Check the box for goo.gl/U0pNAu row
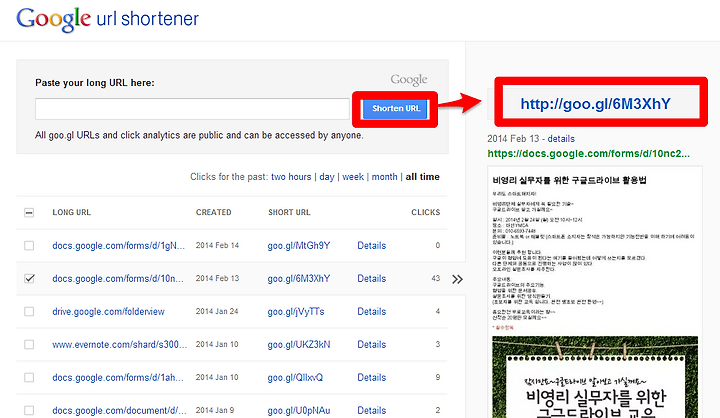Viewport: 720px width, 418px height. coord(29,410)
